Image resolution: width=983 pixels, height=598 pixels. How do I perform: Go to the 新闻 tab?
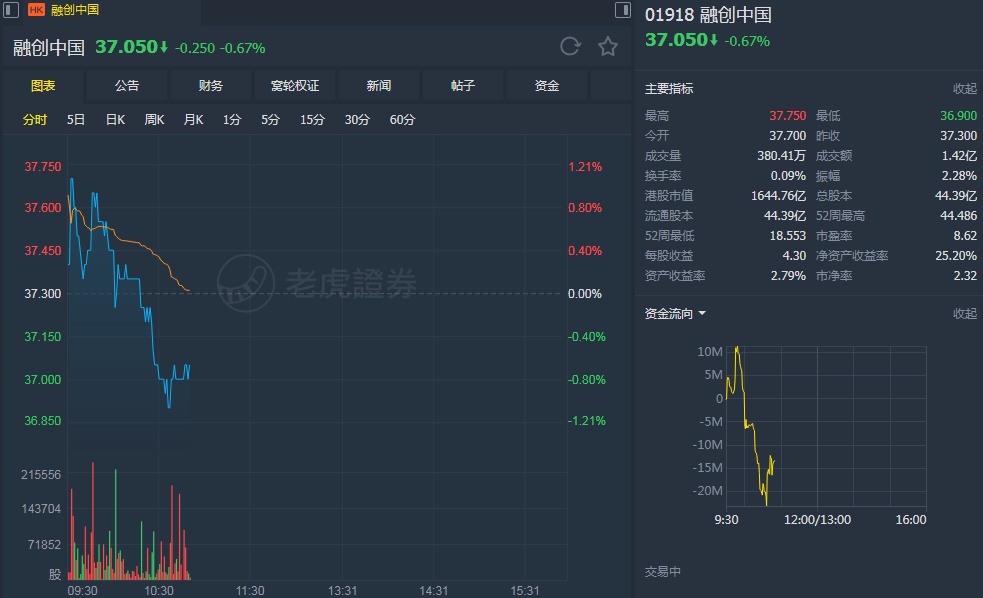[379, 86]
